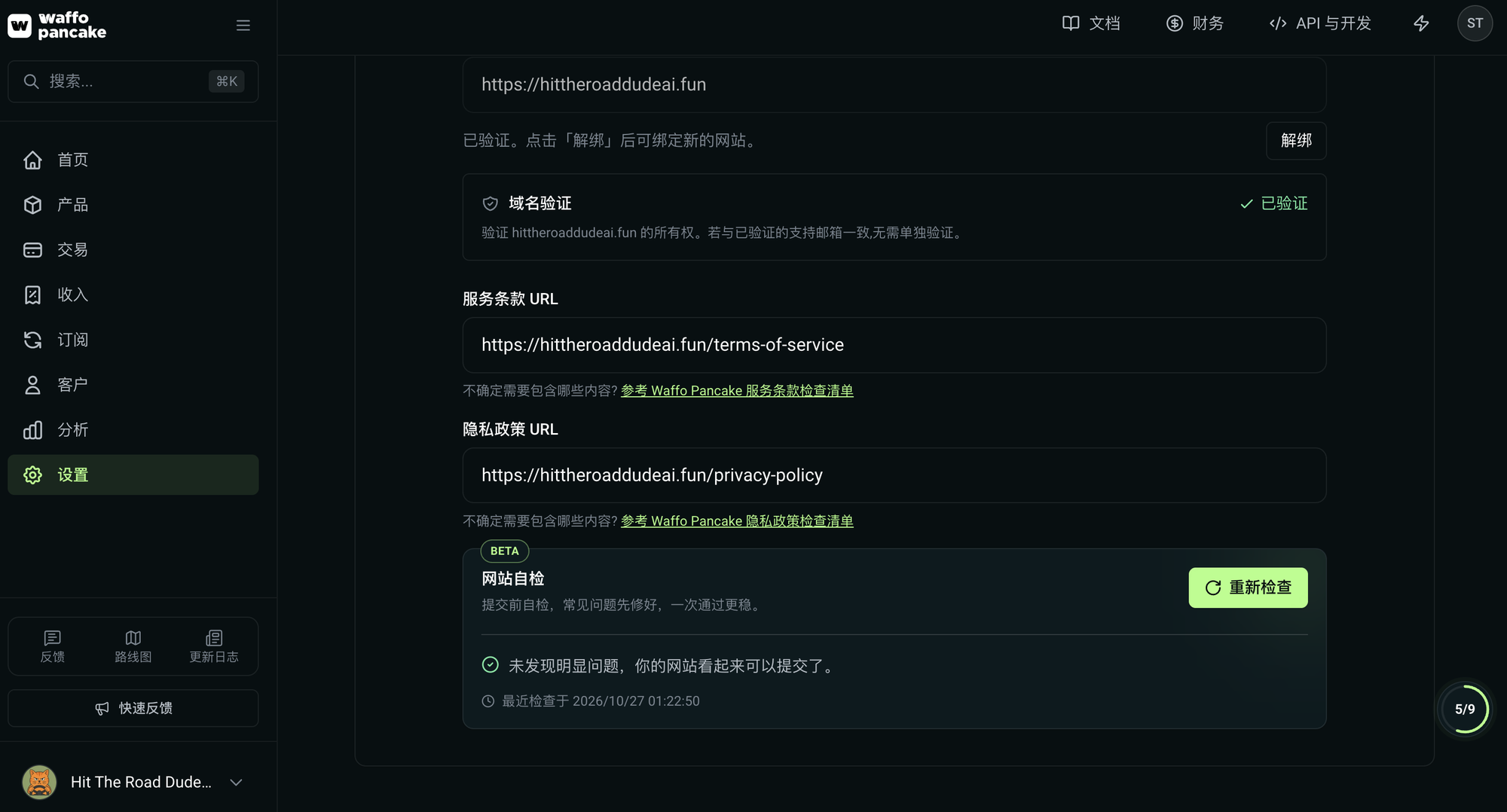Click the BETA badge

(x=505, y=551)
